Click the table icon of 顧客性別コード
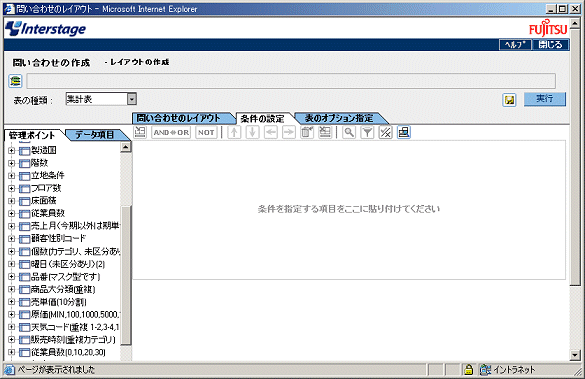The image size is (585, 379). point(24,239)
